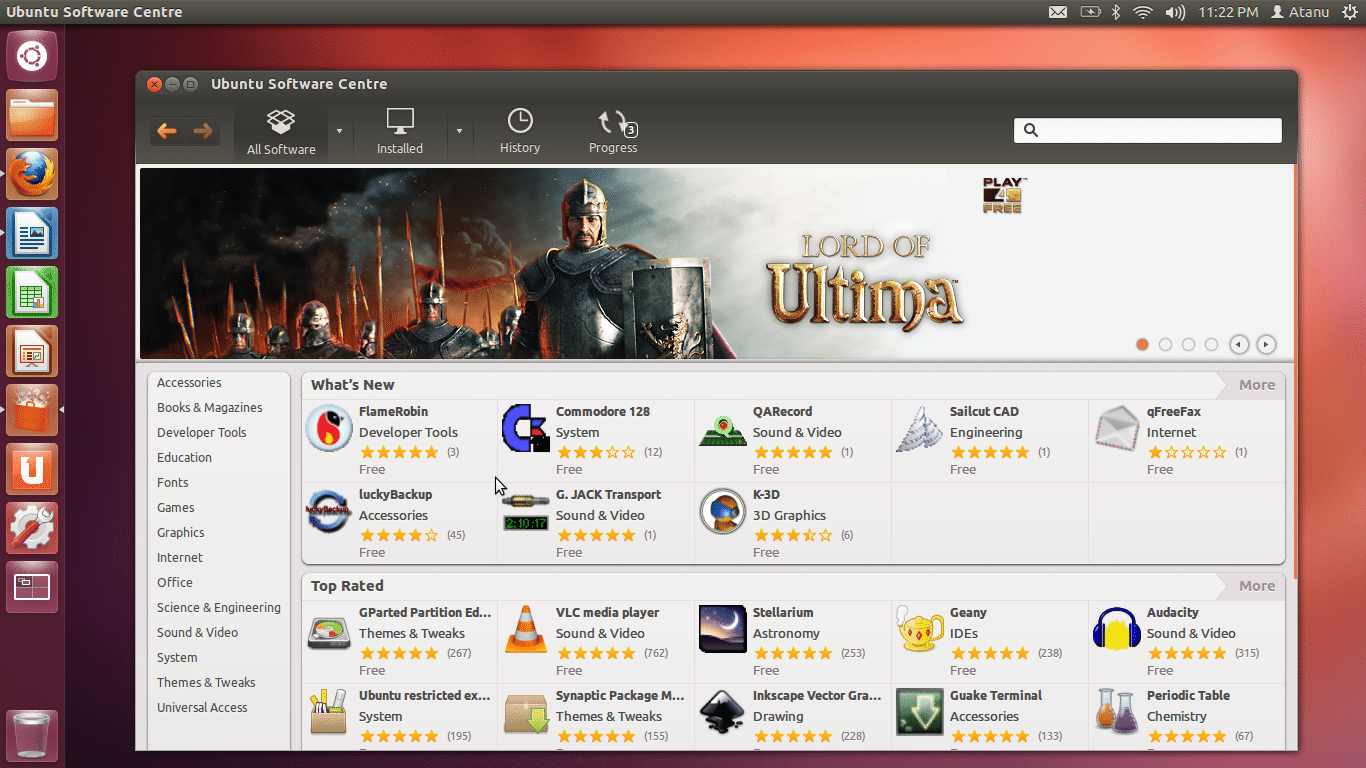This screenshot has height=768, width=1366.
Task: Select the Science & Engineering category
Action: tap(219, 608)
